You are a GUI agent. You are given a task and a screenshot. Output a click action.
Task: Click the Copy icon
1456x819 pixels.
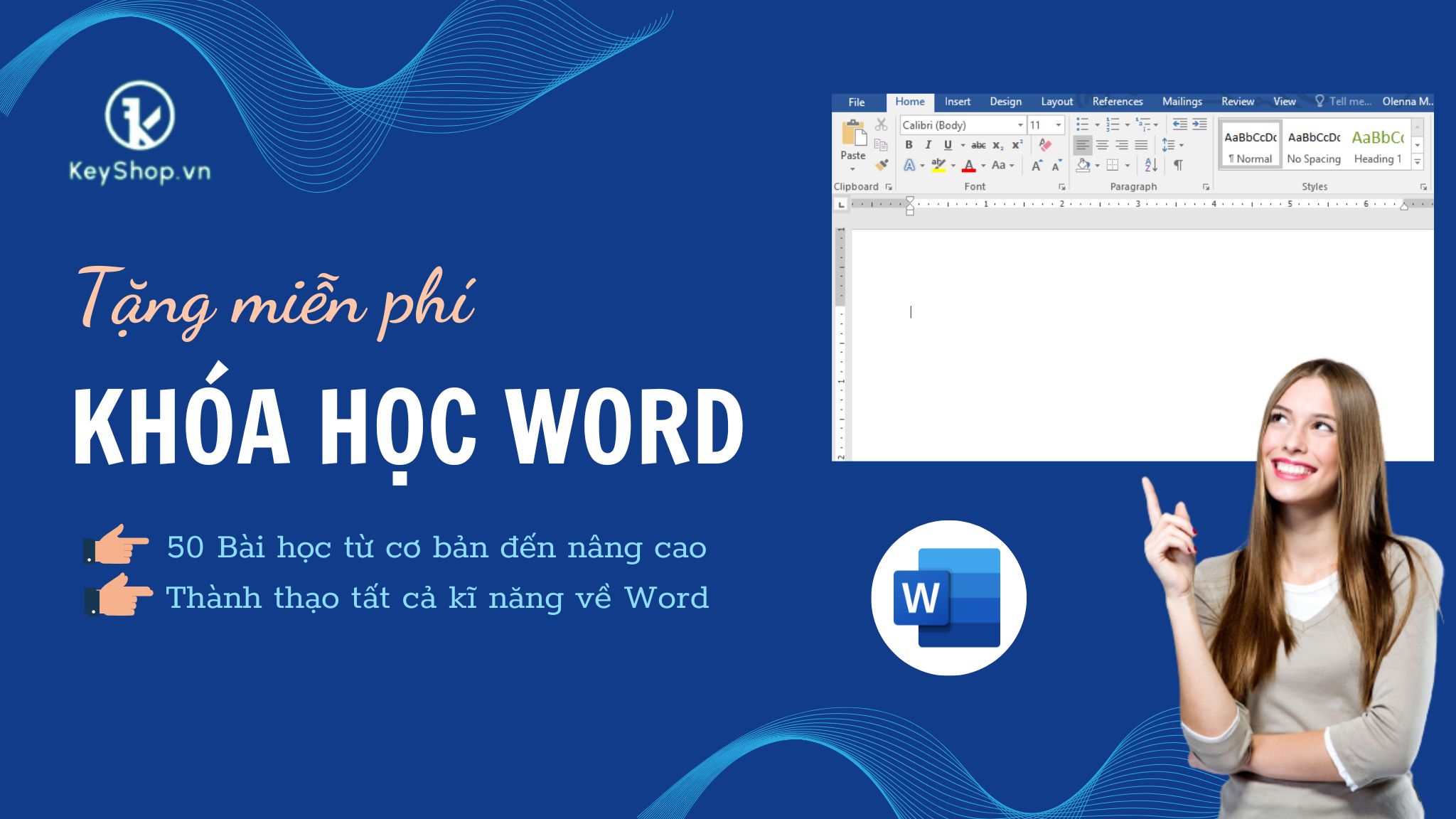click(x=881, y=145)
